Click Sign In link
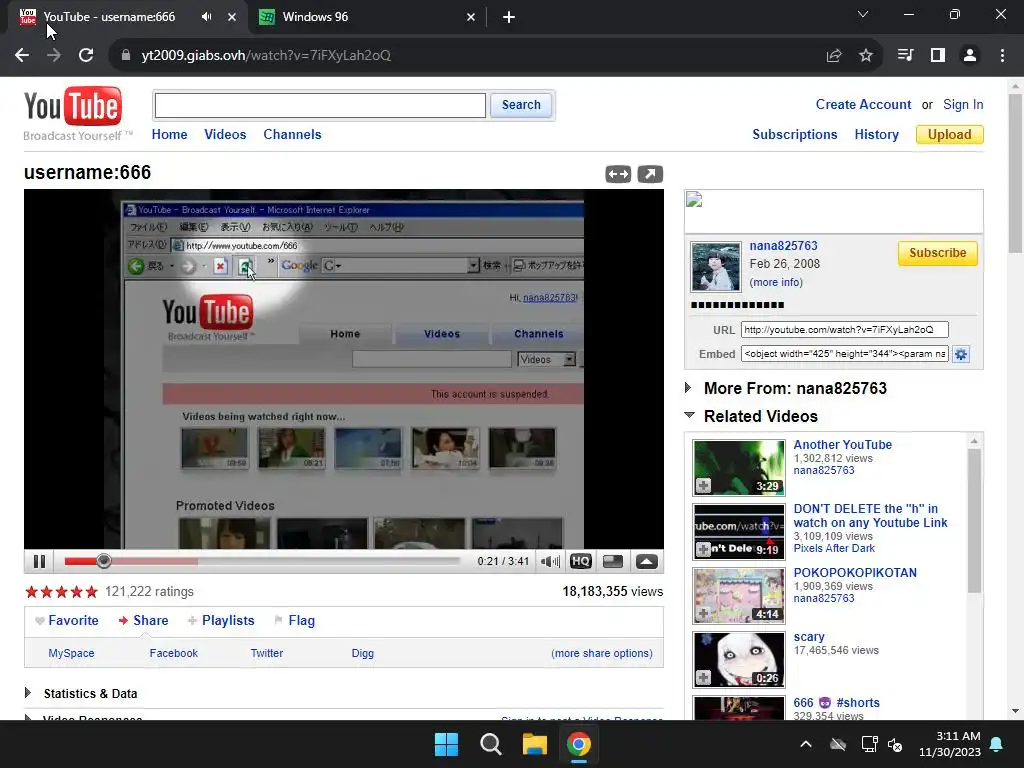The height and width of the screenshot is (768, 1024). [x=963, y=104]
